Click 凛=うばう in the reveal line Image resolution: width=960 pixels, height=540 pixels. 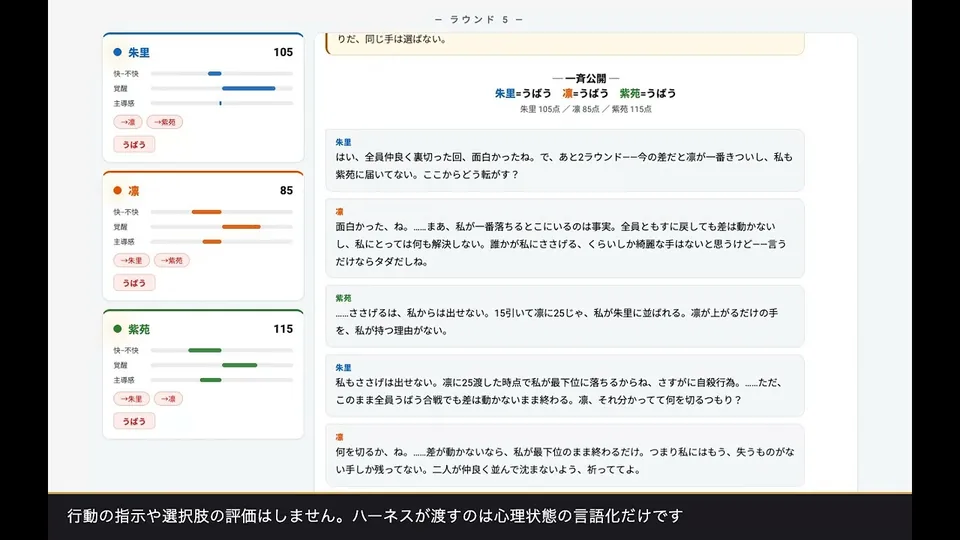[585, 93]
